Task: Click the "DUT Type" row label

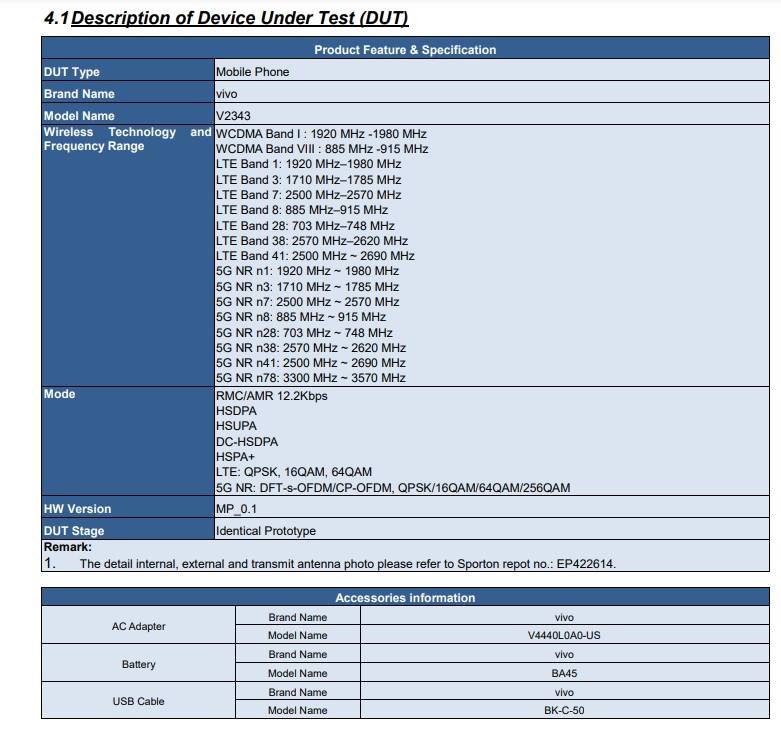Action: pos(72,72)
